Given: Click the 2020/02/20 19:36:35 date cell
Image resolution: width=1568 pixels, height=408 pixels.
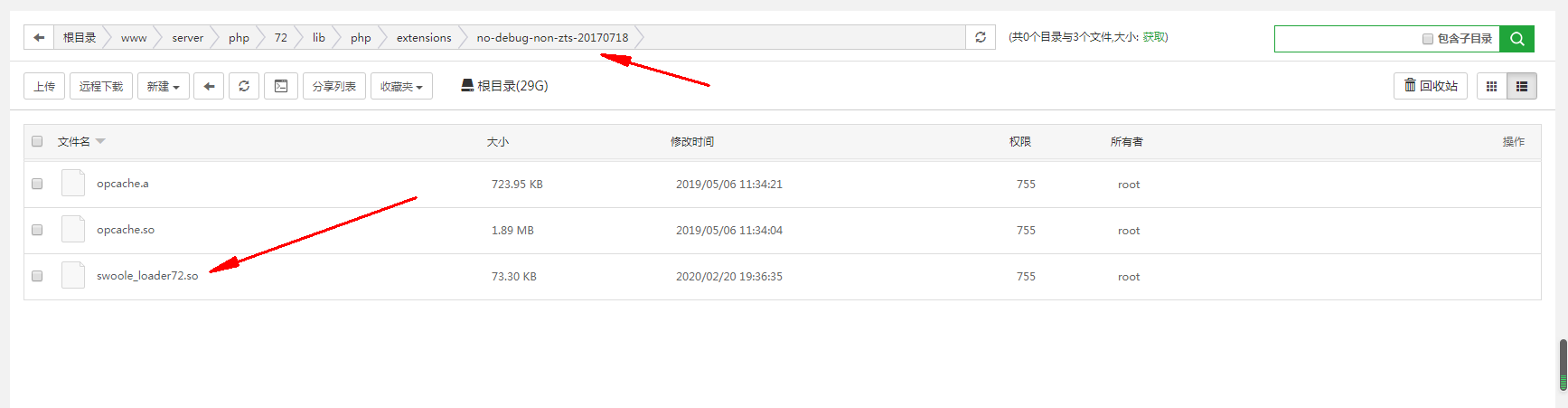Looking at the screenshot, I should pyautogui.click(x=729, y=276).
